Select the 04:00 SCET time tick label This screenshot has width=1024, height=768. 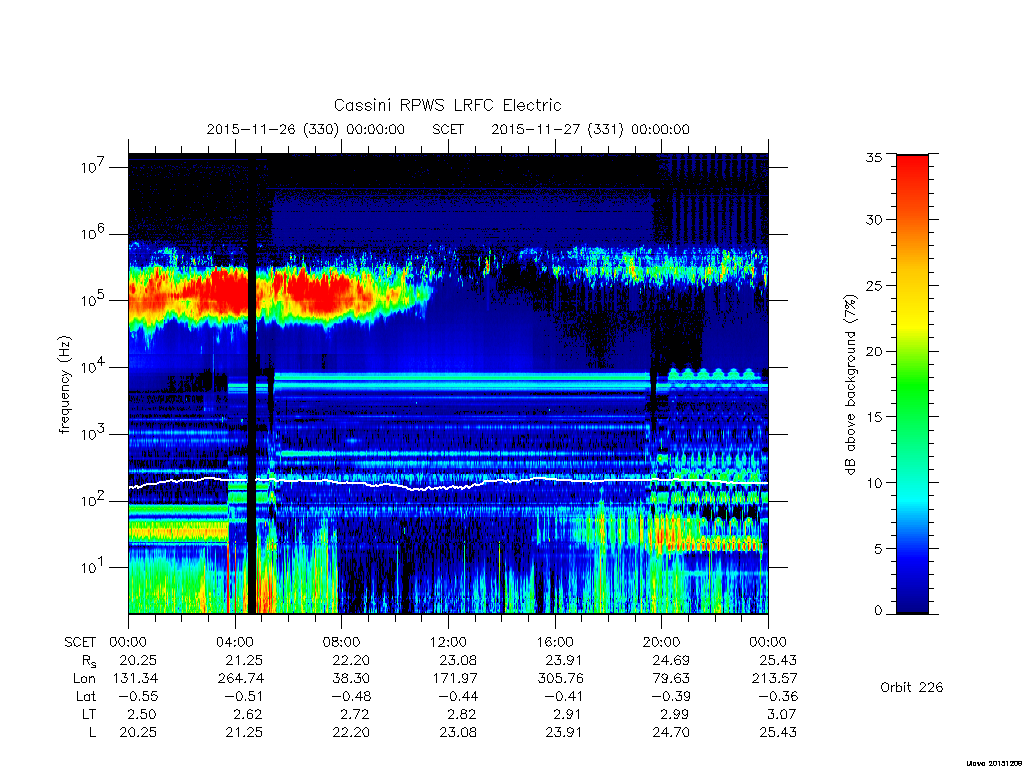(x=235, y=642)
